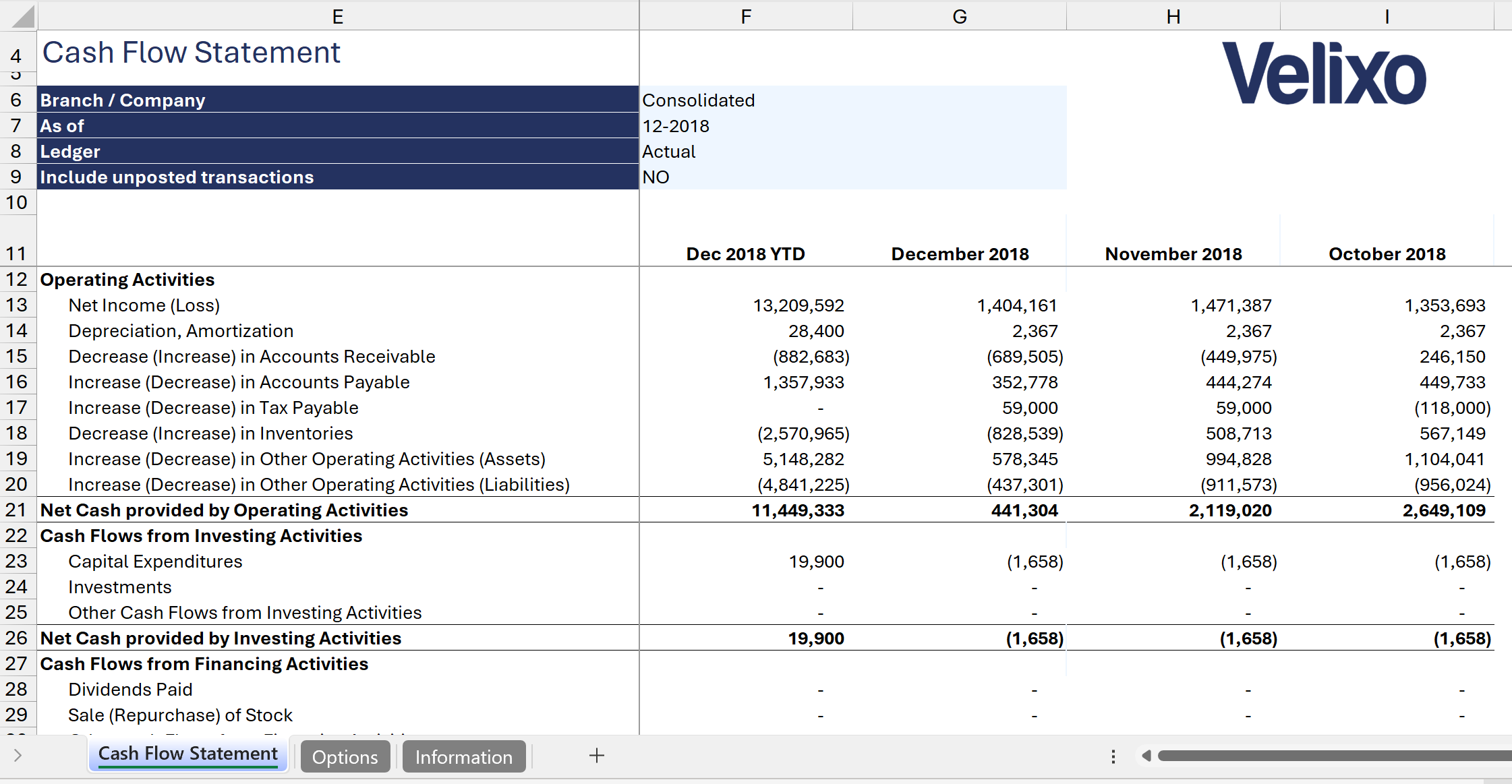Select column G header
Screen dimensions: 1512x784
960,16
